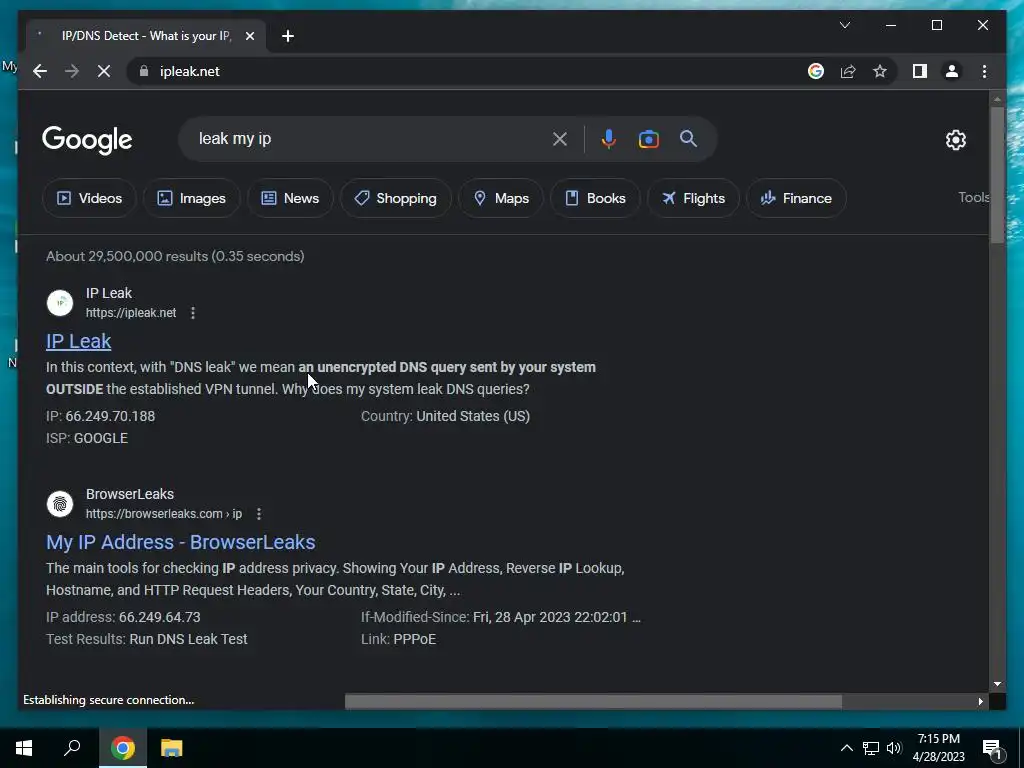Click the Chrome taskbar icon
1024x768 pixels.
pyautogui.click(x=122, y=748)
